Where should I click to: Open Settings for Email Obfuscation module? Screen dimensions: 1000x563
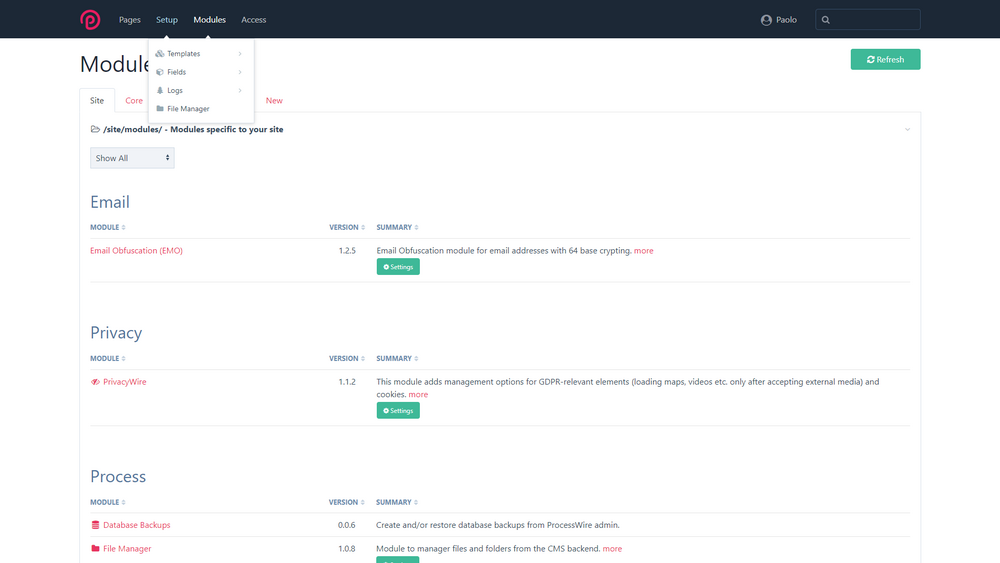[x=398, y=267]
